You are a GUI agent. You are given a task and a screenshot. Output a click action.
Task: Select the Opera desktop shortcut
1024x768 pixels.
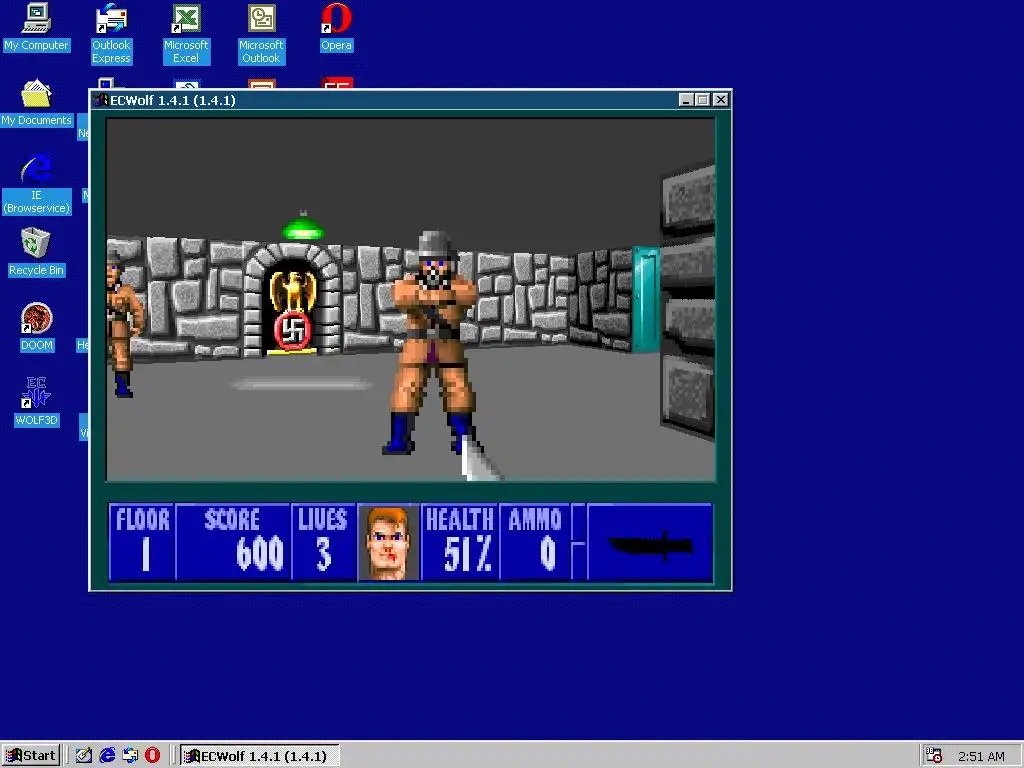[x=336, y=27]
